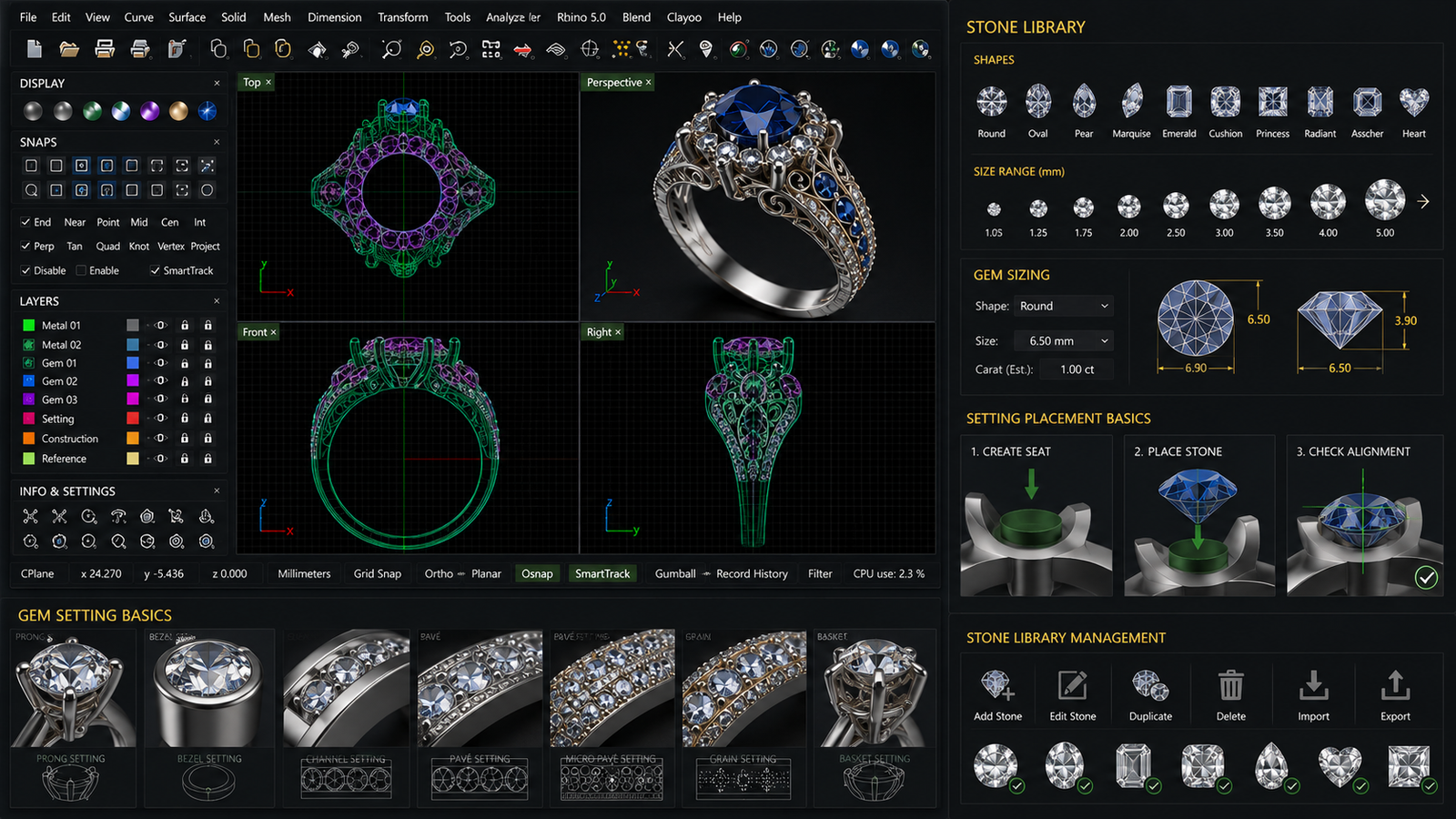Open the Transform menu

click(x=402, y=16)
